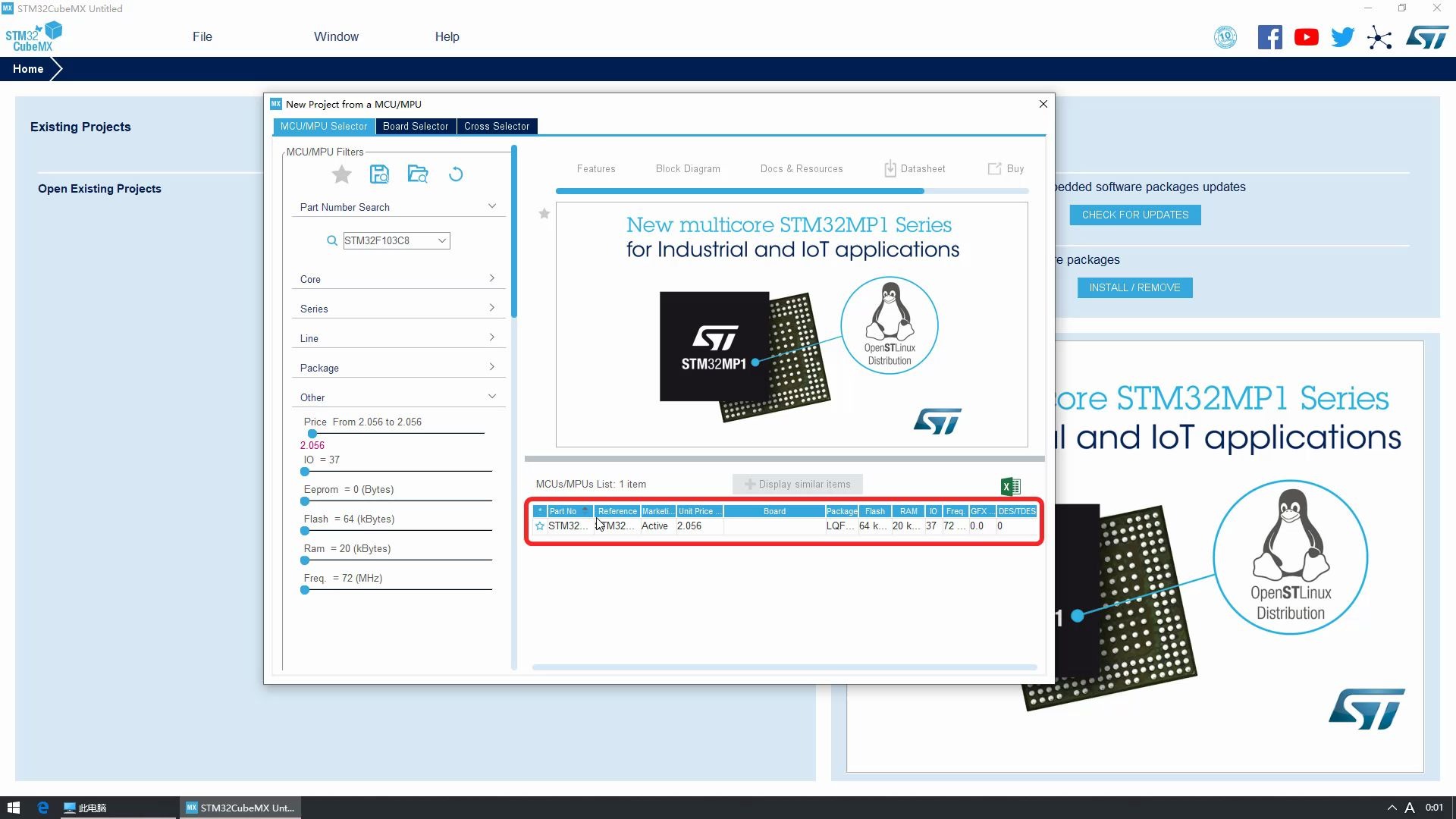Click the STM32MP1 banner image in dialog
Image resolution: width=1456 pixels, height=819 pixels.
(792, 325)
